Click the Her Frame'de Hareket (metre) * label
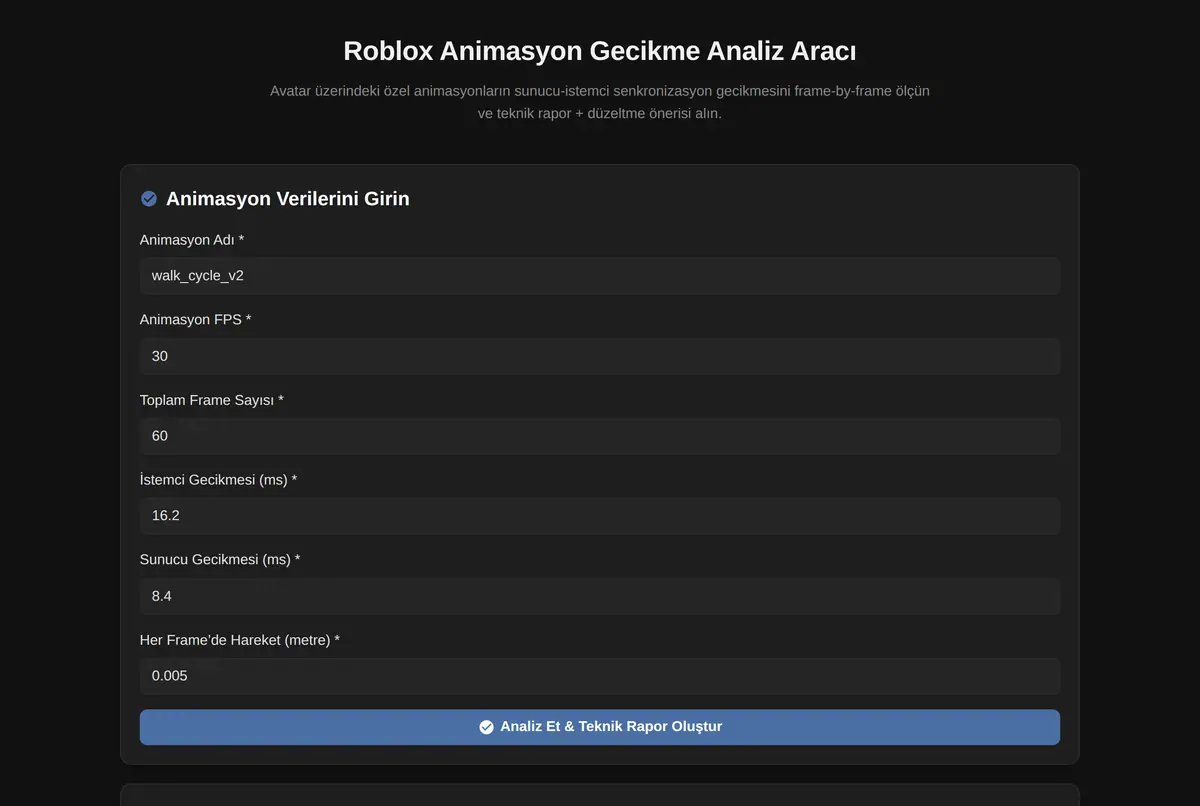The height and width of the screenshot is (806, 1200). tap(240, 640)
